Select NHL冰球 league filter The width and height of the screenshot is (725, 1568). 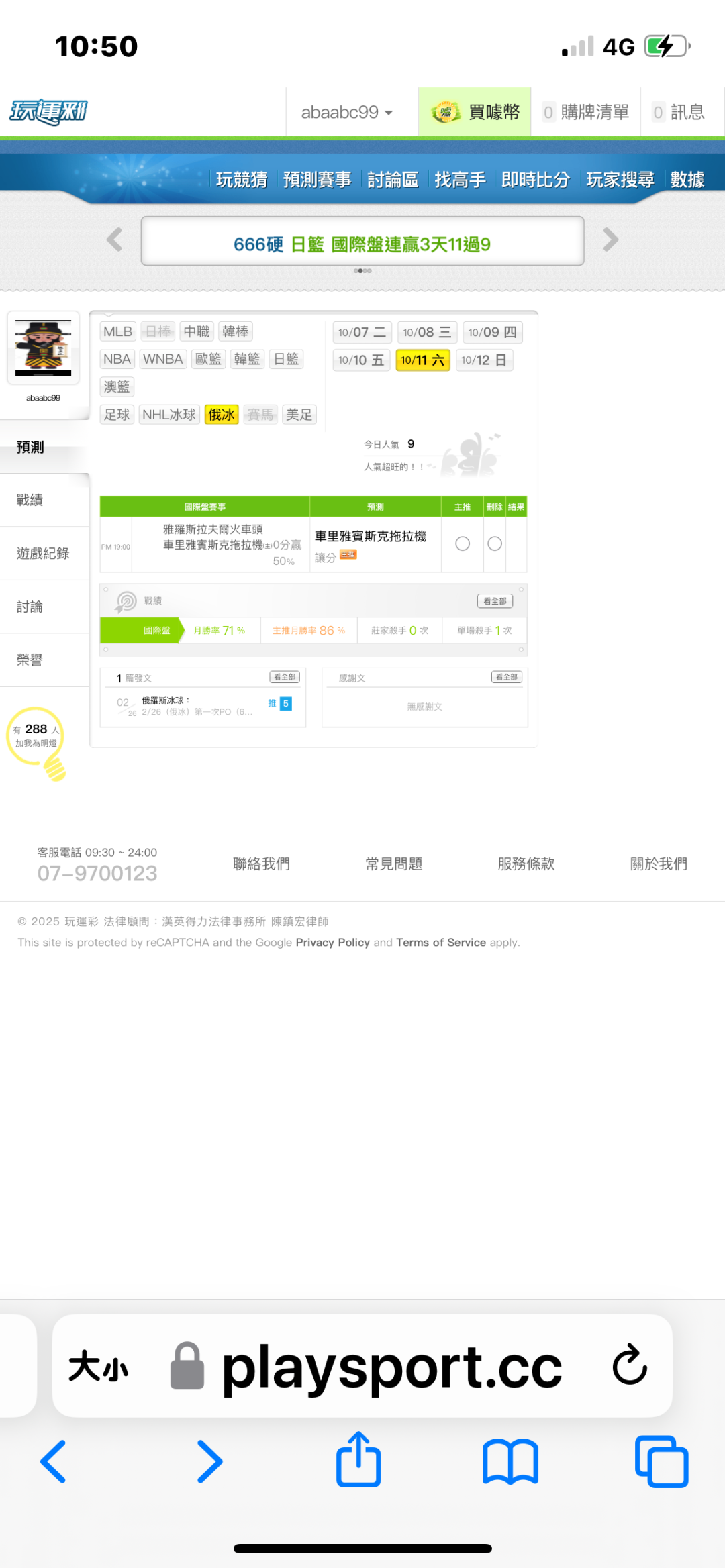pyautogui.click(x=169, y=415)
